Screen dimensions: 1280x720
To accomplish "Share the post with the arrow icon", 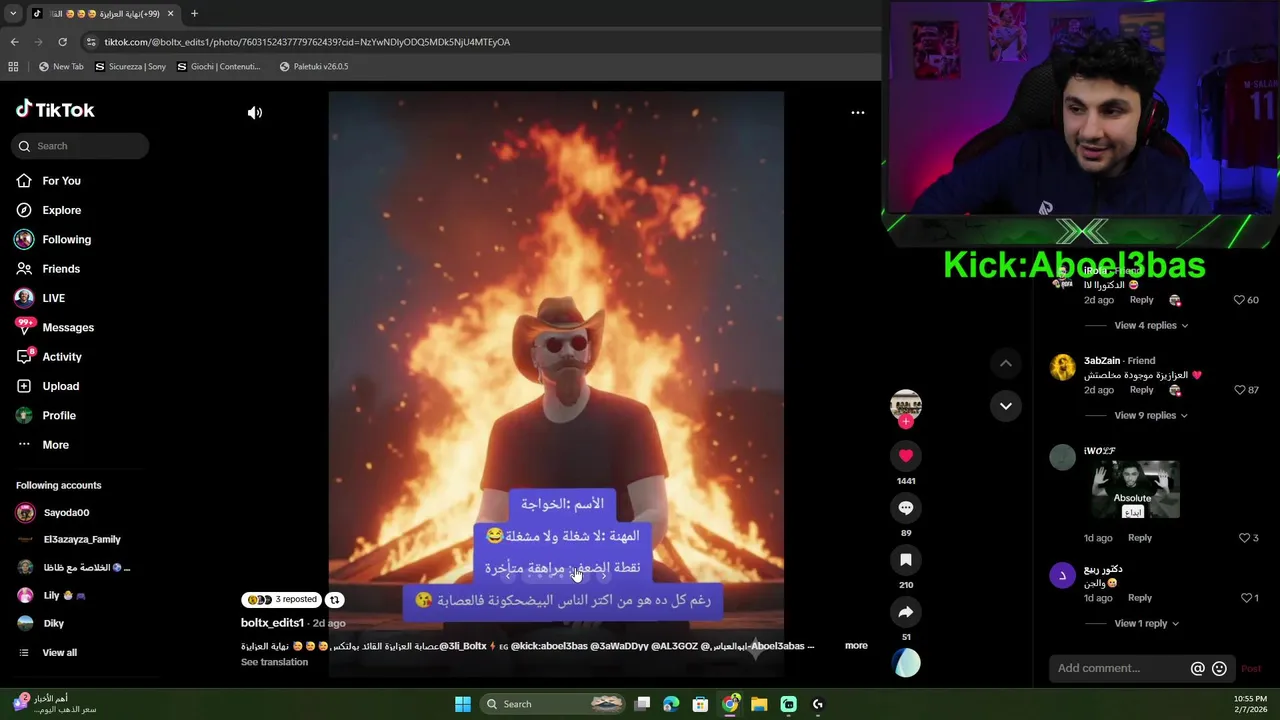I will point(906,612).
